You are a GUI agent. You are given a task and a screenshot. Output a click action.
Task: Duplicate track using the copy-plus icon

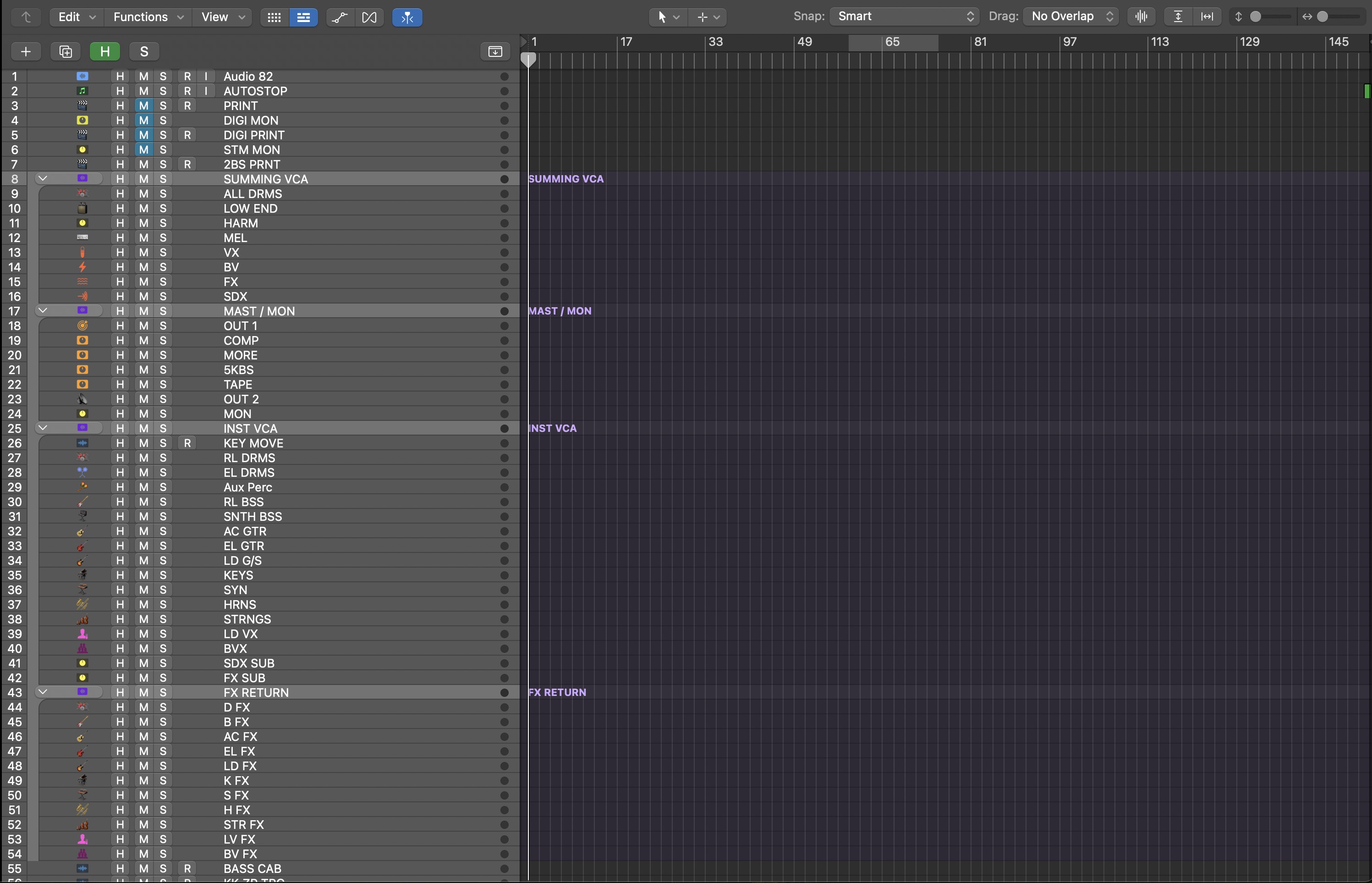pos(66,52)
